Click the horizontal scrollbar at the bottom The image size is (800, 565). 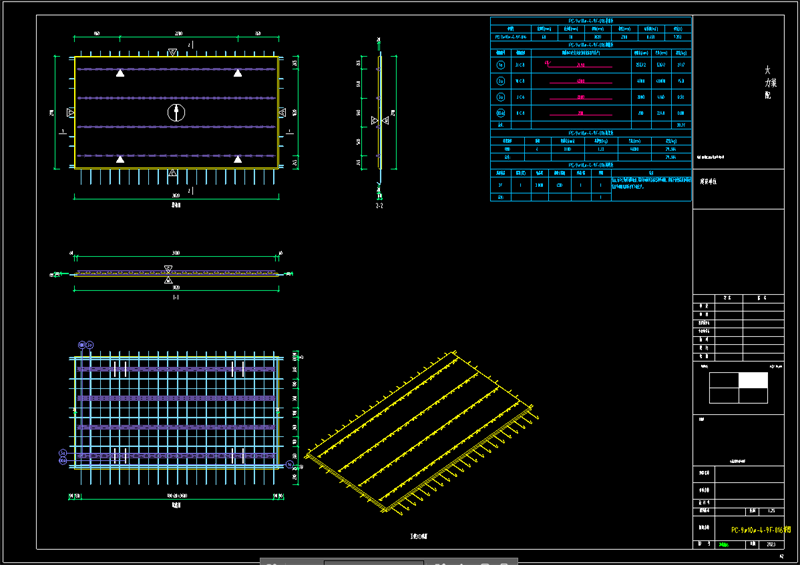[x=373, y=562]
